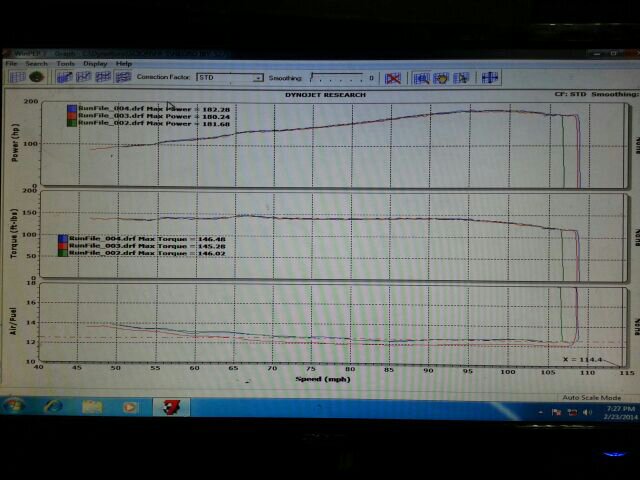Select RunFile_004.drf Max Power legend entry
Image resolution: width=640 pixels, height=480 pixels.
(142, 108)
